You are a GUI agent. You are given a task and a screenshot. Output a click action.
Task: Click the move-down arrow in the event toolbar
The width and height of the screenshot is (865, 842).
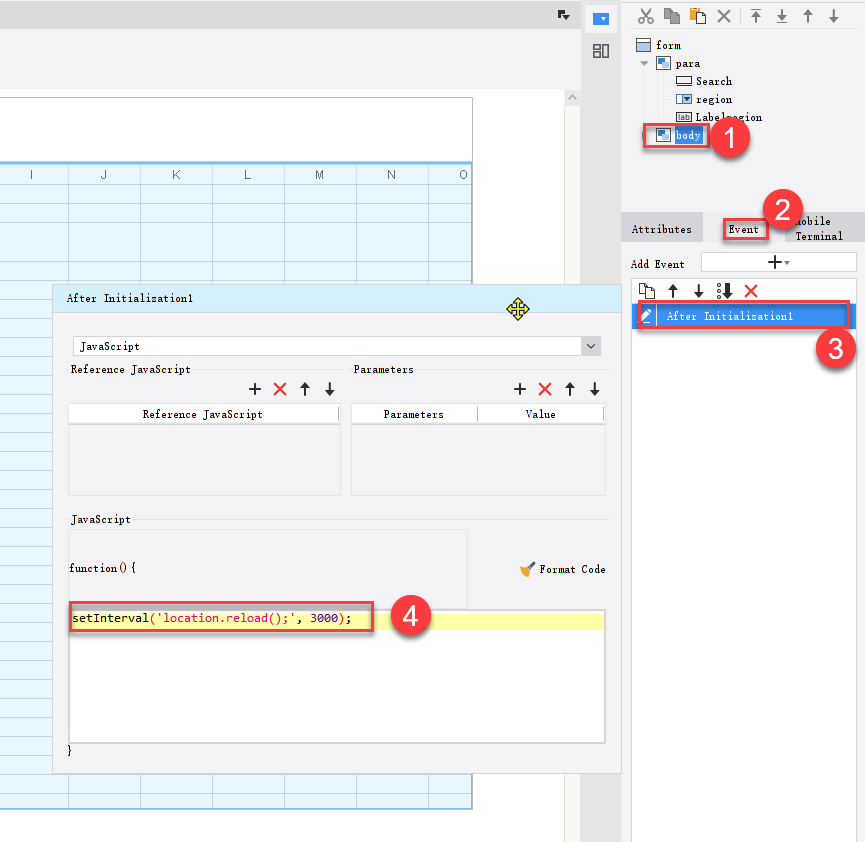698,291
